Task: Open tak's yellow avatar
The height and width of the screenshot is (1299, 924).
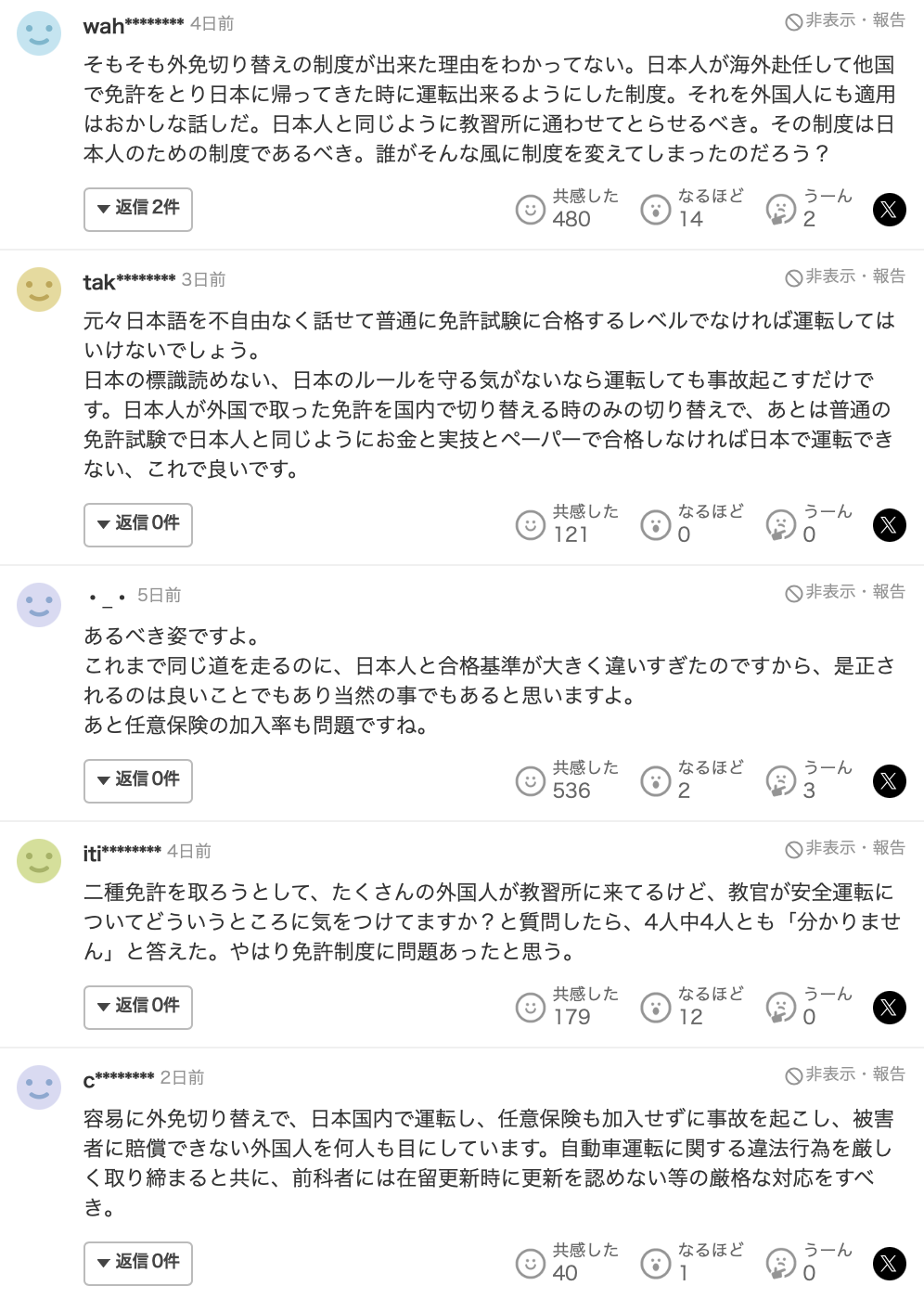Action: coord(39,289)
